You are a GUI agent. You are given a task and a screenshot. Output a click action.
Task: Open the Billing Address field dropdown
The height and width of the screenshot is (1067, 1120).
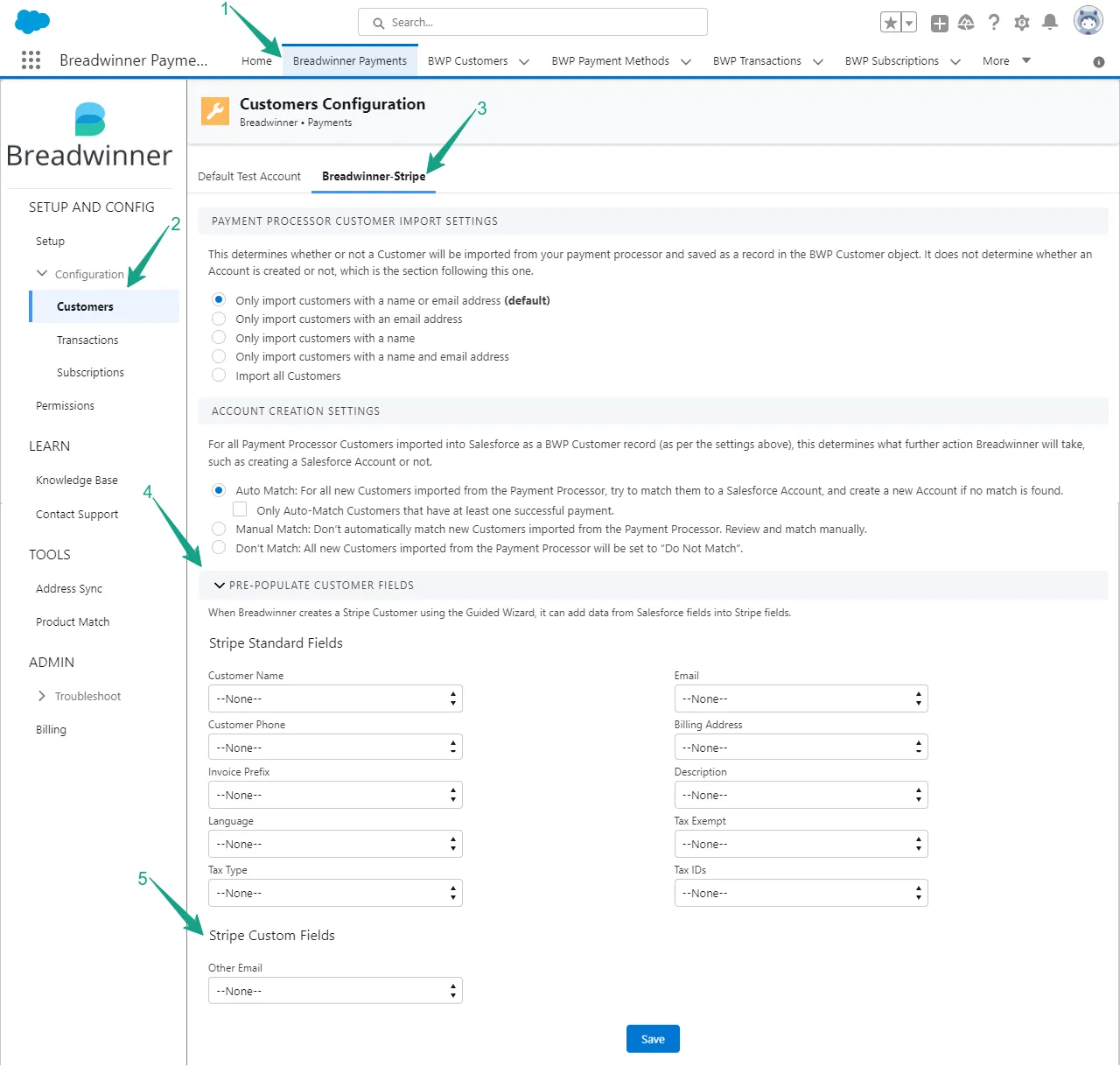coord(801,748)
